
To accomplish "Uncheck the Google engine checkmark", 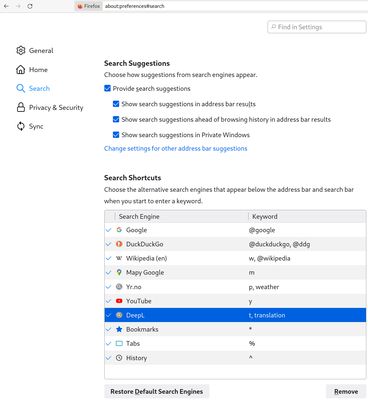I will 108,230.
